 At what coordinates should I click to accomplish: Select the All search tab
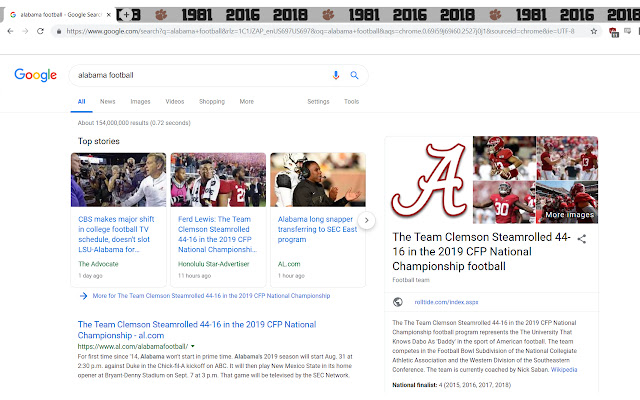tap(82, 102)
